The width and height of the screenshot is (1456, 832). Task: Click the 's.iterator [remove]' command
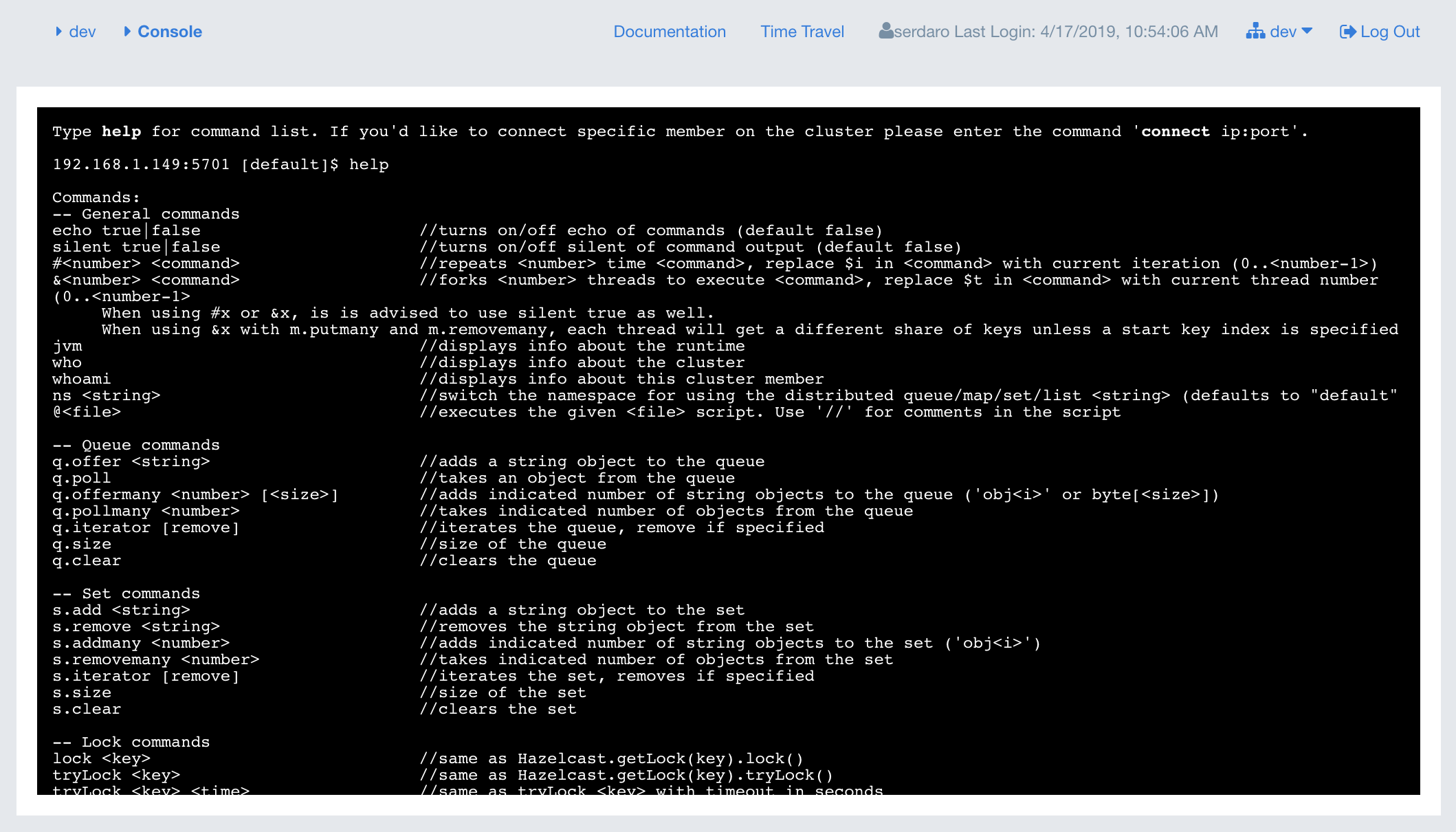tap(146, 676)
